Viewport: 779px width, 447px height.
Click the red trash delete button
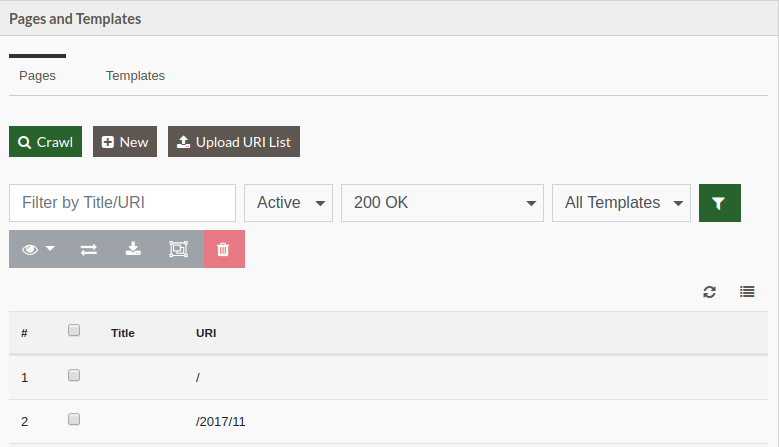[x=224, y=249]
